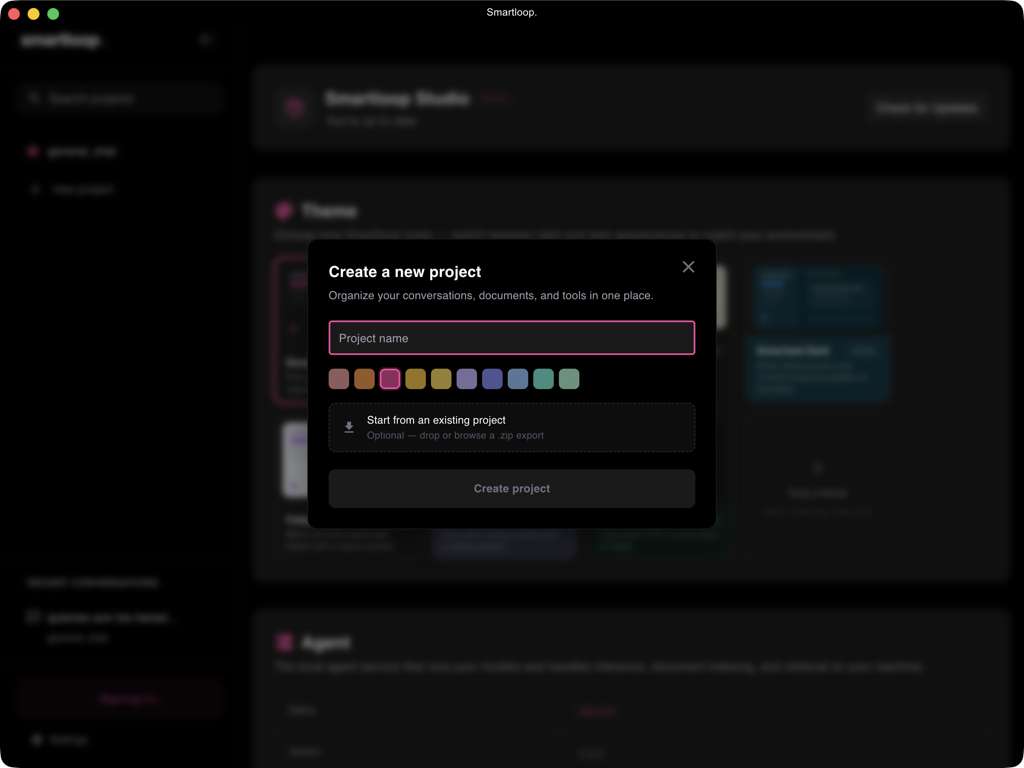This screenshot has height=768, width=1024.
Task: Click the Create project button
Action: tap(512, 488)
